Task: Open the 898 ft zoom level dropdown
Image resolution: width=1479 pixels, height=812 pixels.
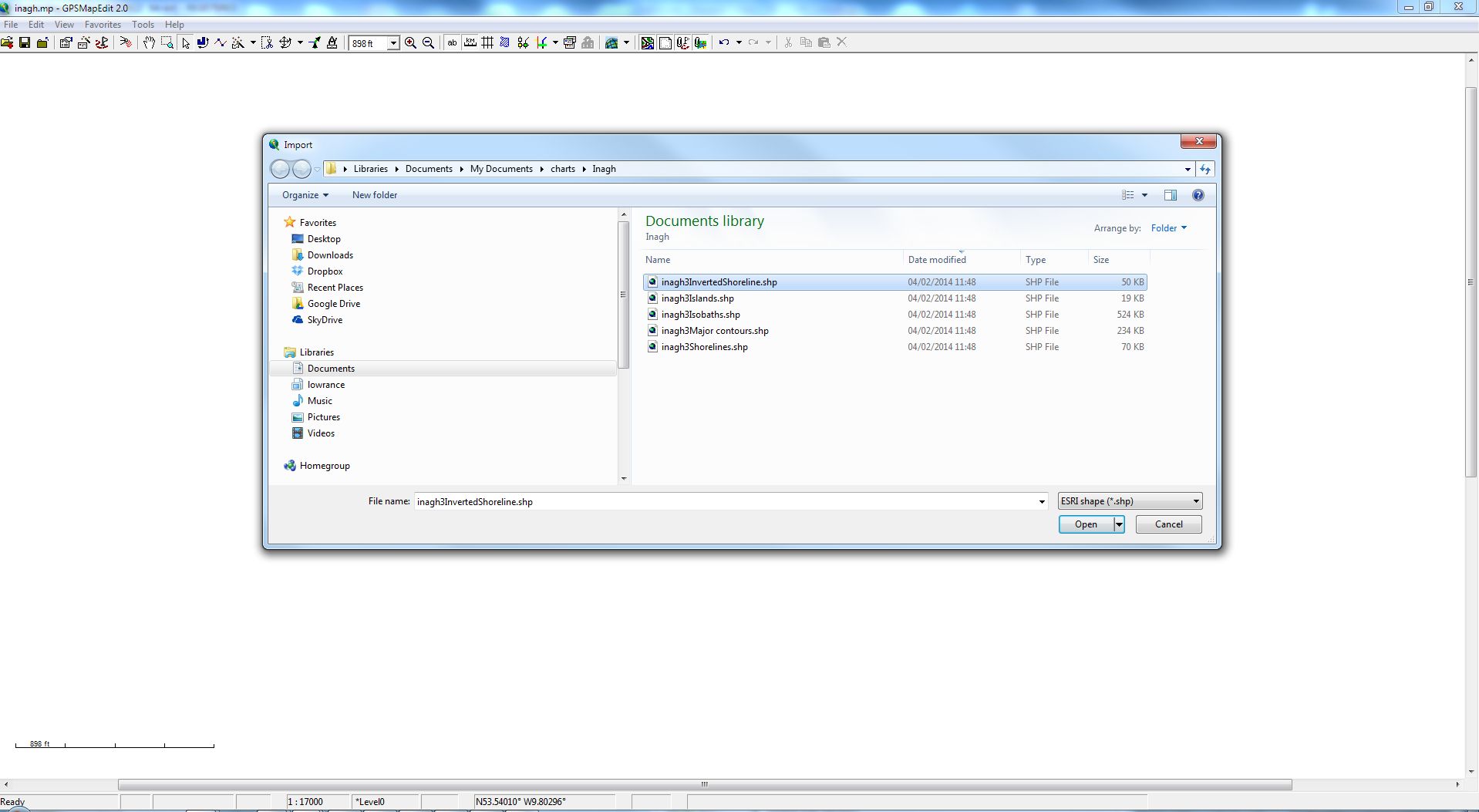Action: [x=393, y=43]
